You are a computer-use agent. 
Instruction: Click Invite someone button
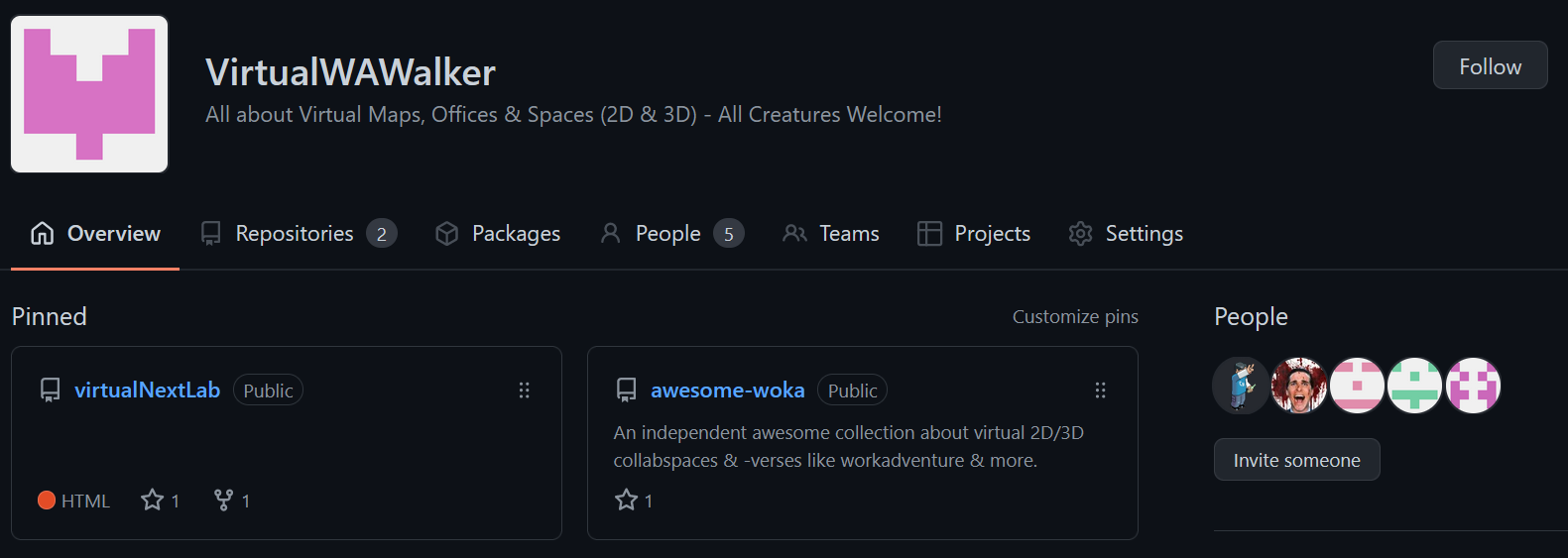(1296, 460)
